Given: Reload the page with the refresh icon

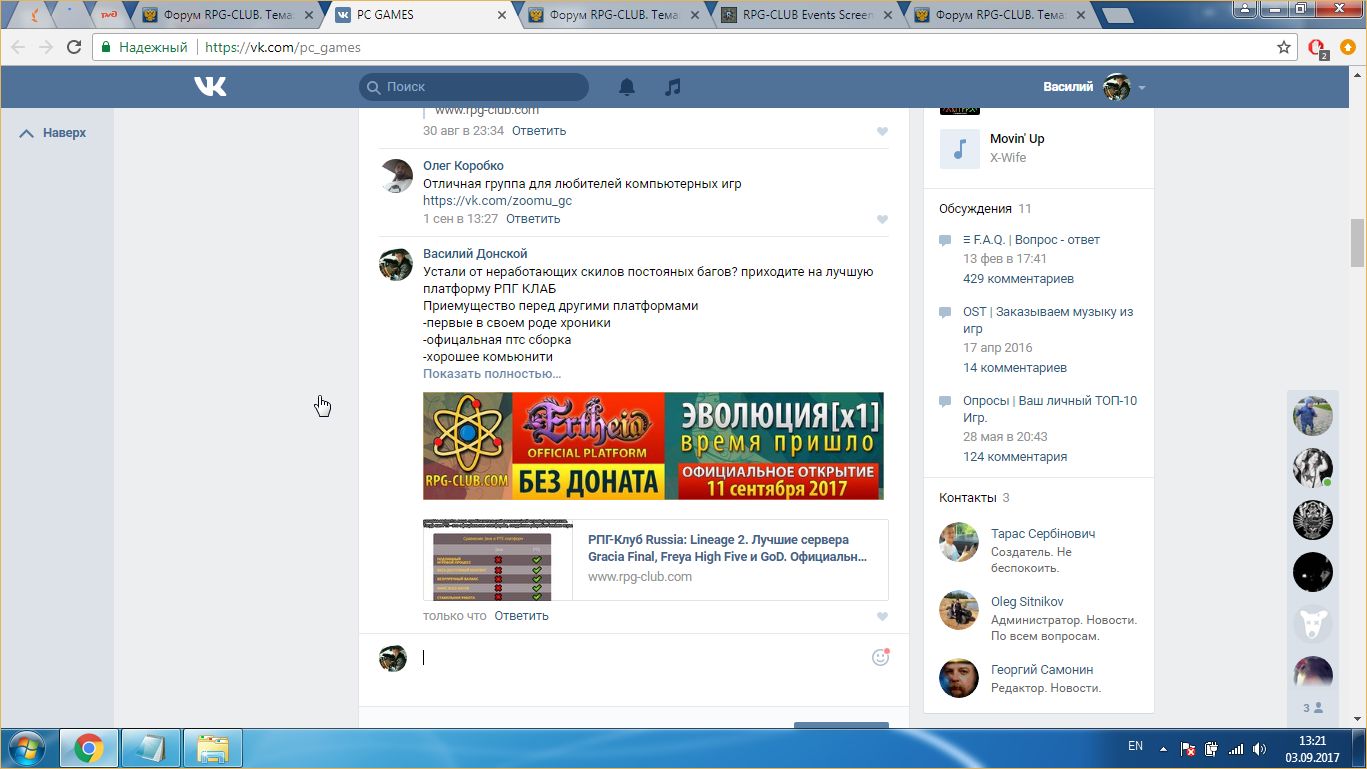Looking at the screenshot, I should coord(74,47).
